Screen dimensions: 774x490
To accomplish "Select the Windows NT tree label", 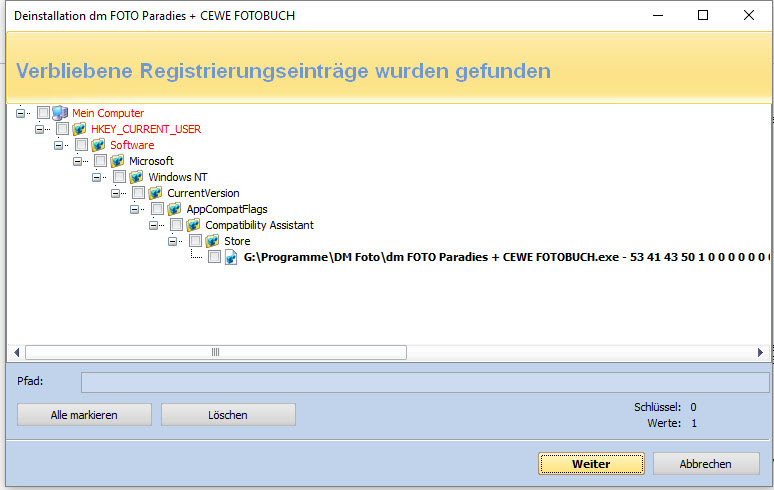I will coord(178,177).
